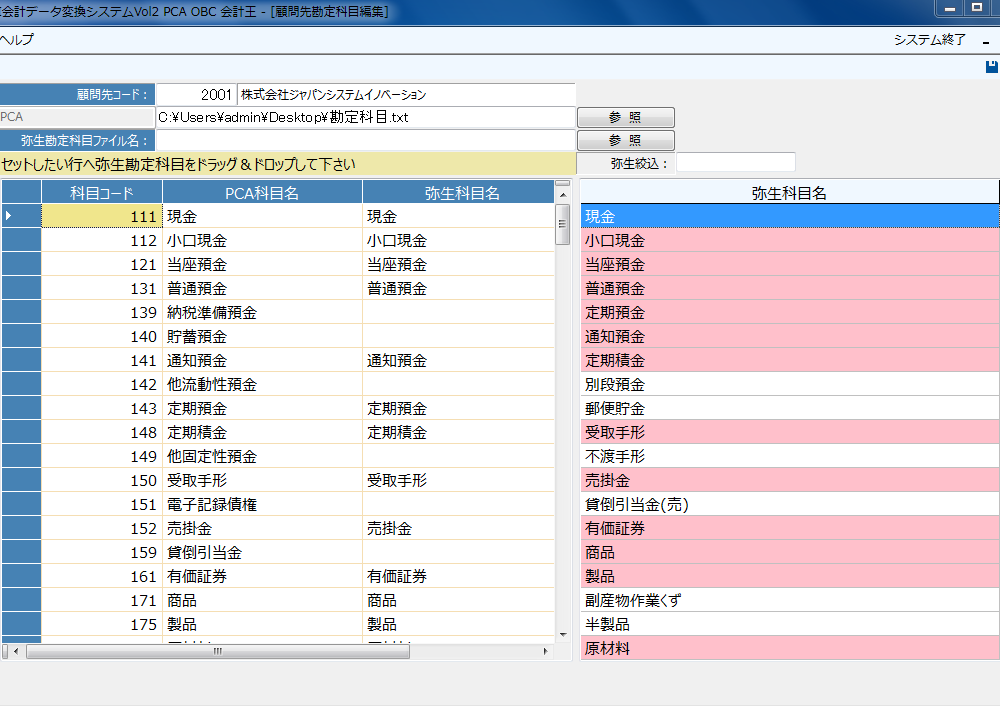Click the MDI child minimize dash icon
The height and width of the screenshot is (707, 1000).
point(986,41)
